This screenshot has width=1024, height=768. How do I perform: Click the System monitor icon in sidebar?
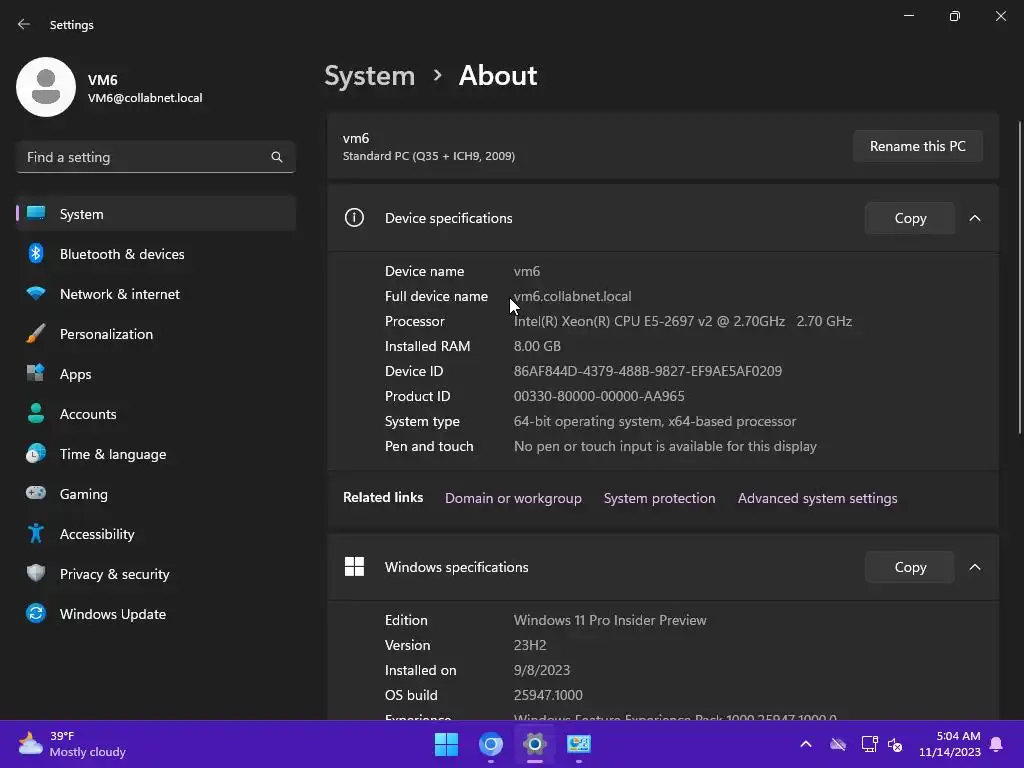coord(36,214)
